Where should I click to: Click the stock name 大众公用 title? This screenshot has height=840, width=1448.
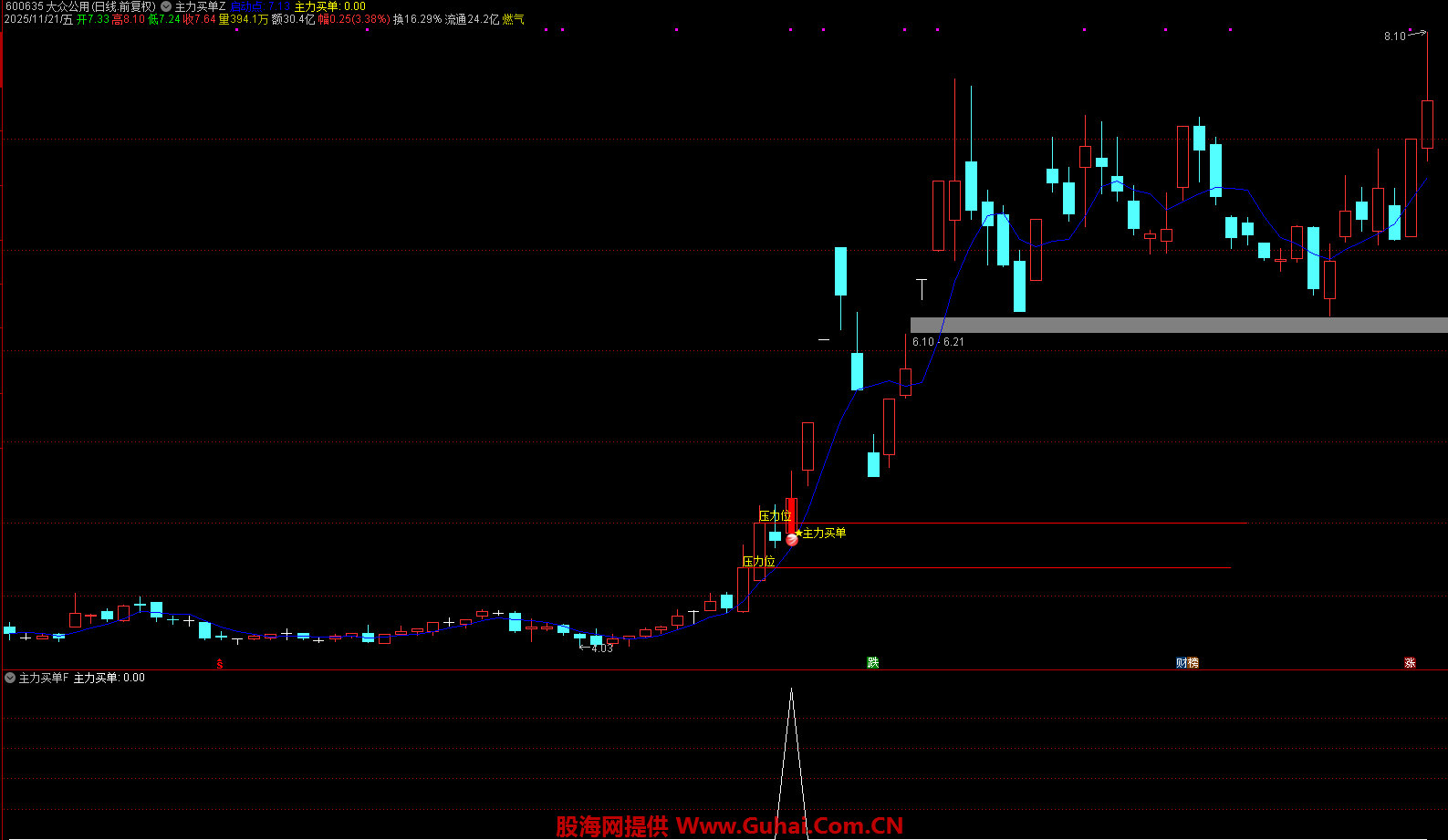68,6
